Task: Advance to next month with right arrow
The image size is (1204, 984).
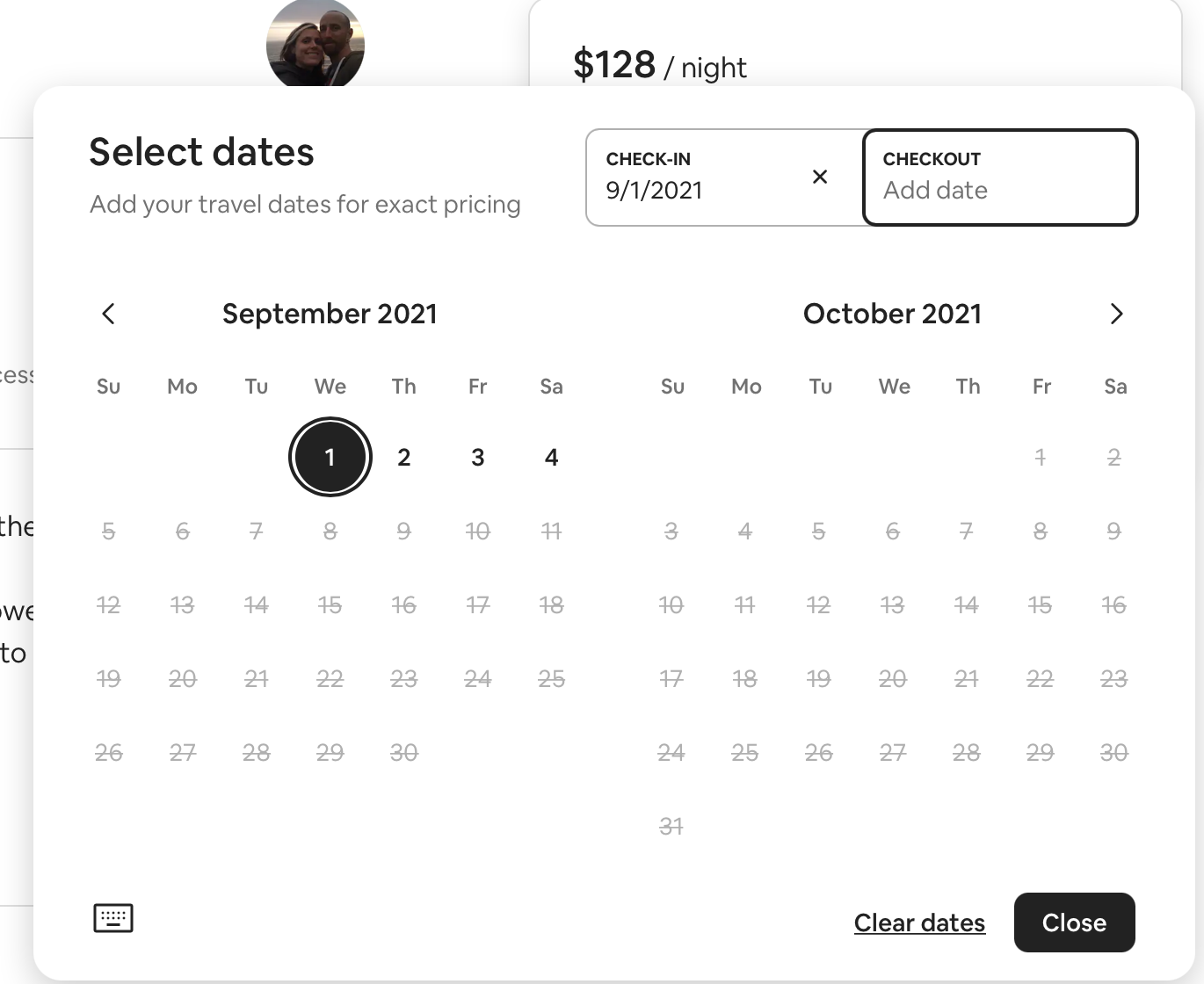Action: pyautogui.click(x=1116, y=314)
